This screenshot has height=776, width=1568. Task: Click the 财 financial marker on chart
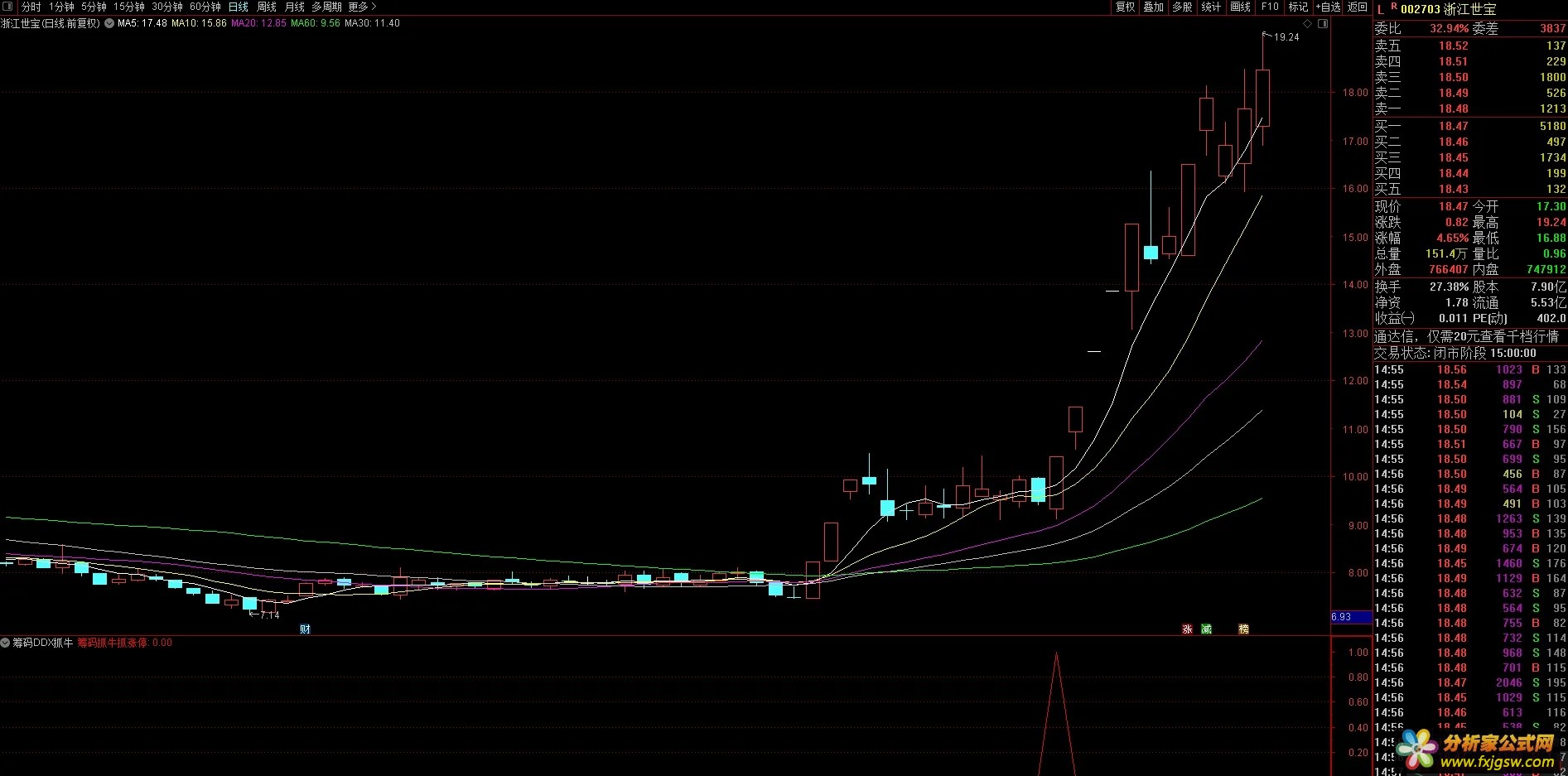[305, 629]
